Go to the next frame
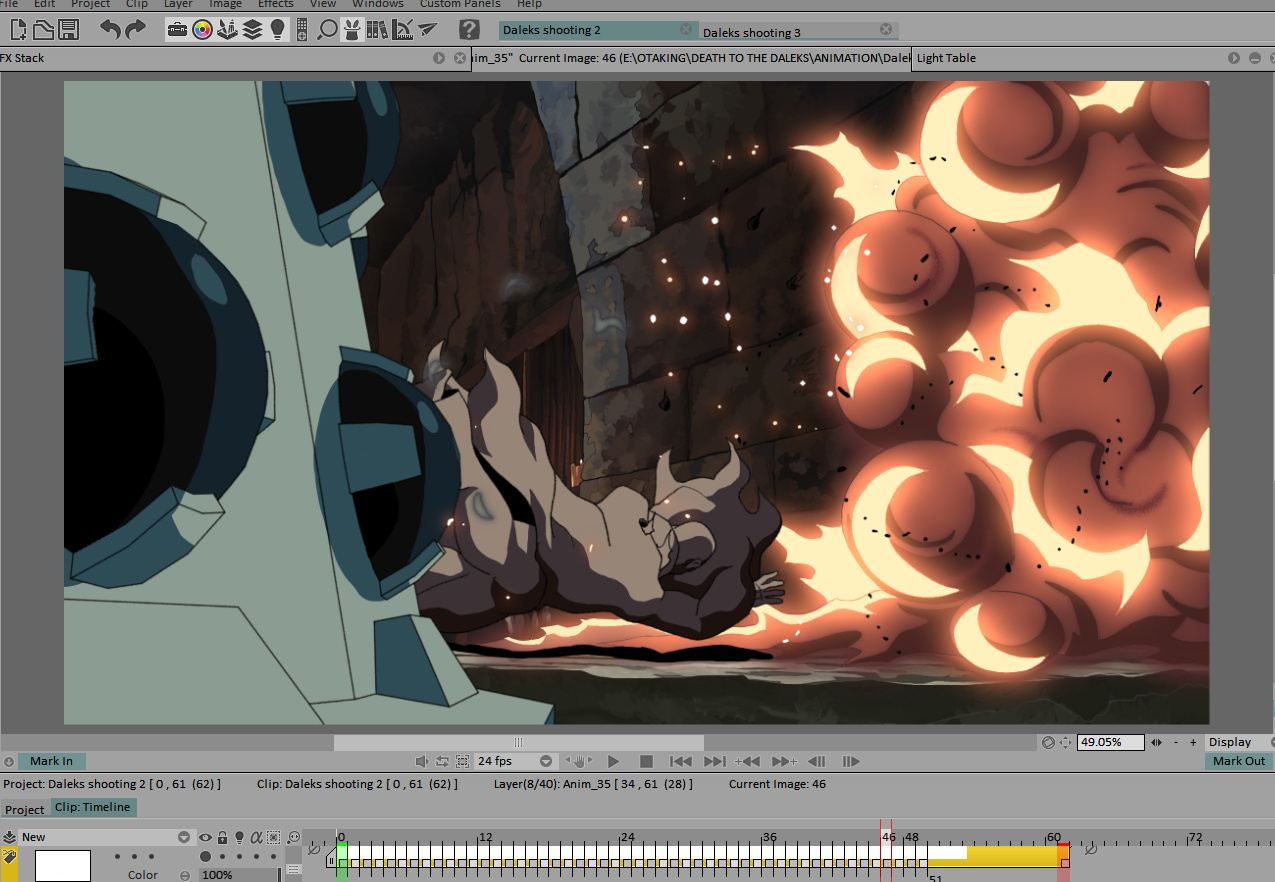 coord(851,761)
